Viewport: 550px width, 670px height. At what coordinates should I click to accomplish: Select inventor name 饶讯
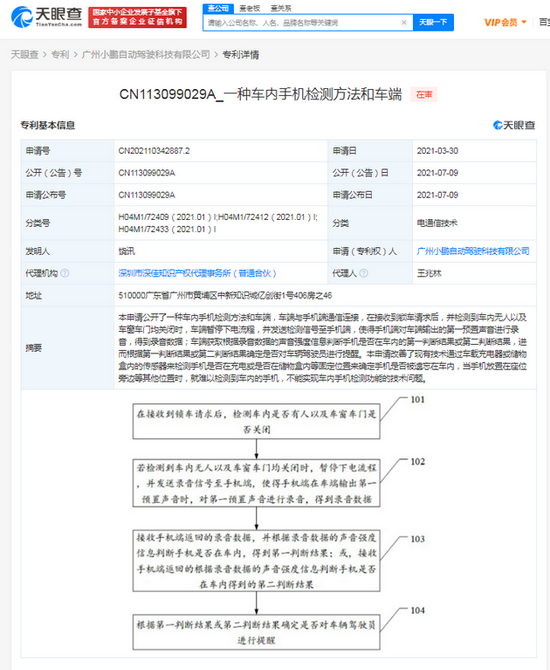pyautogui.click(x=126, y=251)
